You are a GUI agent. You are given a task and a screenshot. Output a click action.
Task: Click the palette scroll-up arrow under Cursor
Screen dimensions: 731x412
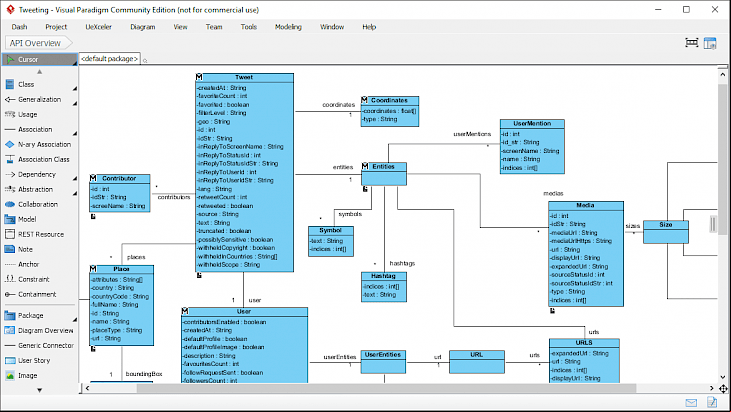coord(40,72)
